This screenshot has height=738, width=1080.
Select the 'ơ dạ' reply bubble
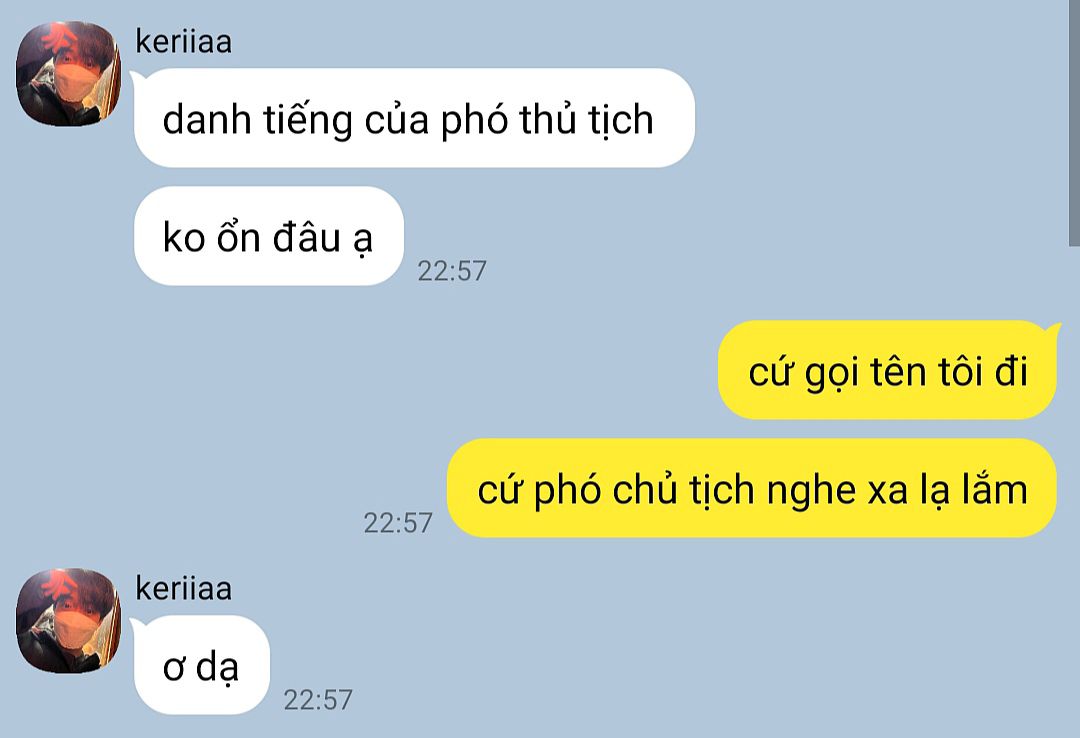(x=201, y=665)
